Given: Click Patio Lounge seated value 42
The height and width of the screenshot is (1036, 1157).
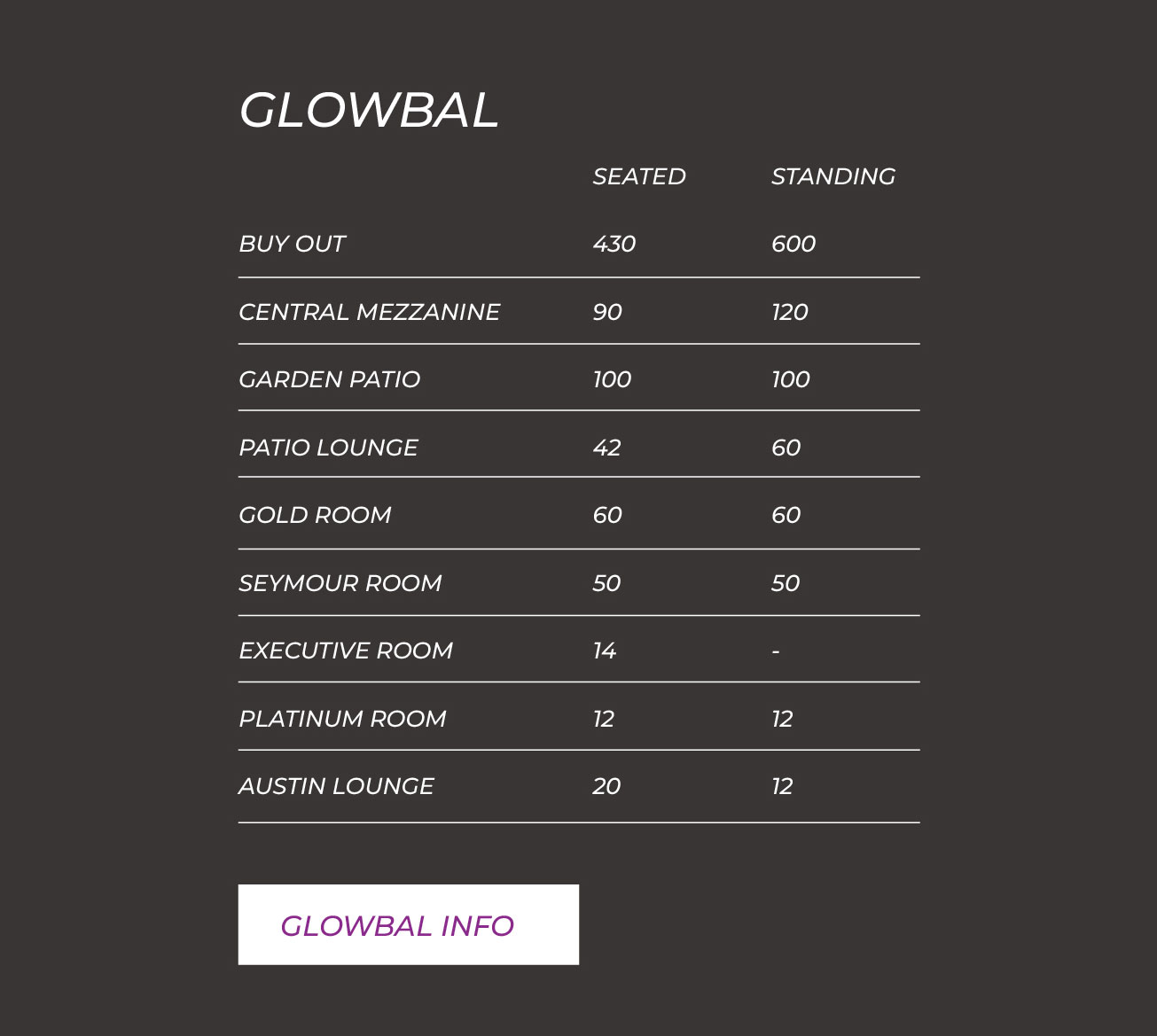Looking at the screenshot, I should 606,448.
